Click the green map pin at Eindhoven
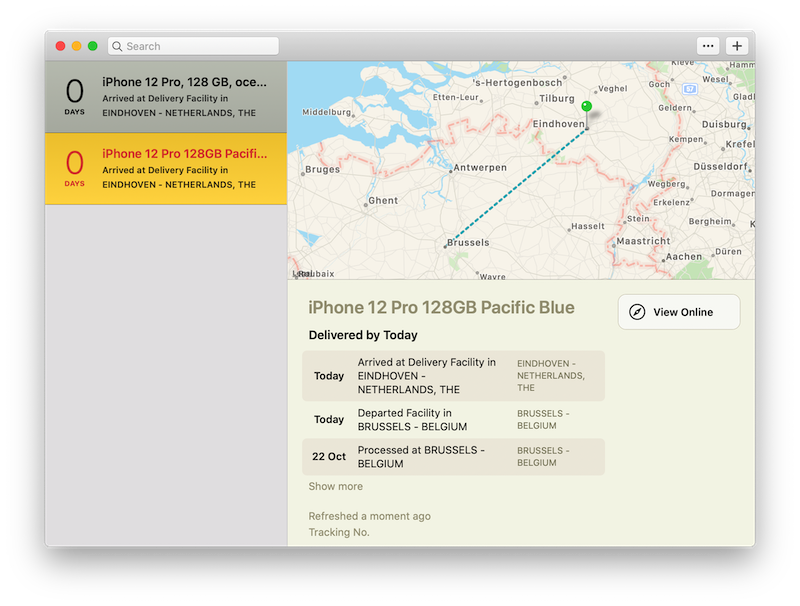The image size is (800, 606). point(587,106)
